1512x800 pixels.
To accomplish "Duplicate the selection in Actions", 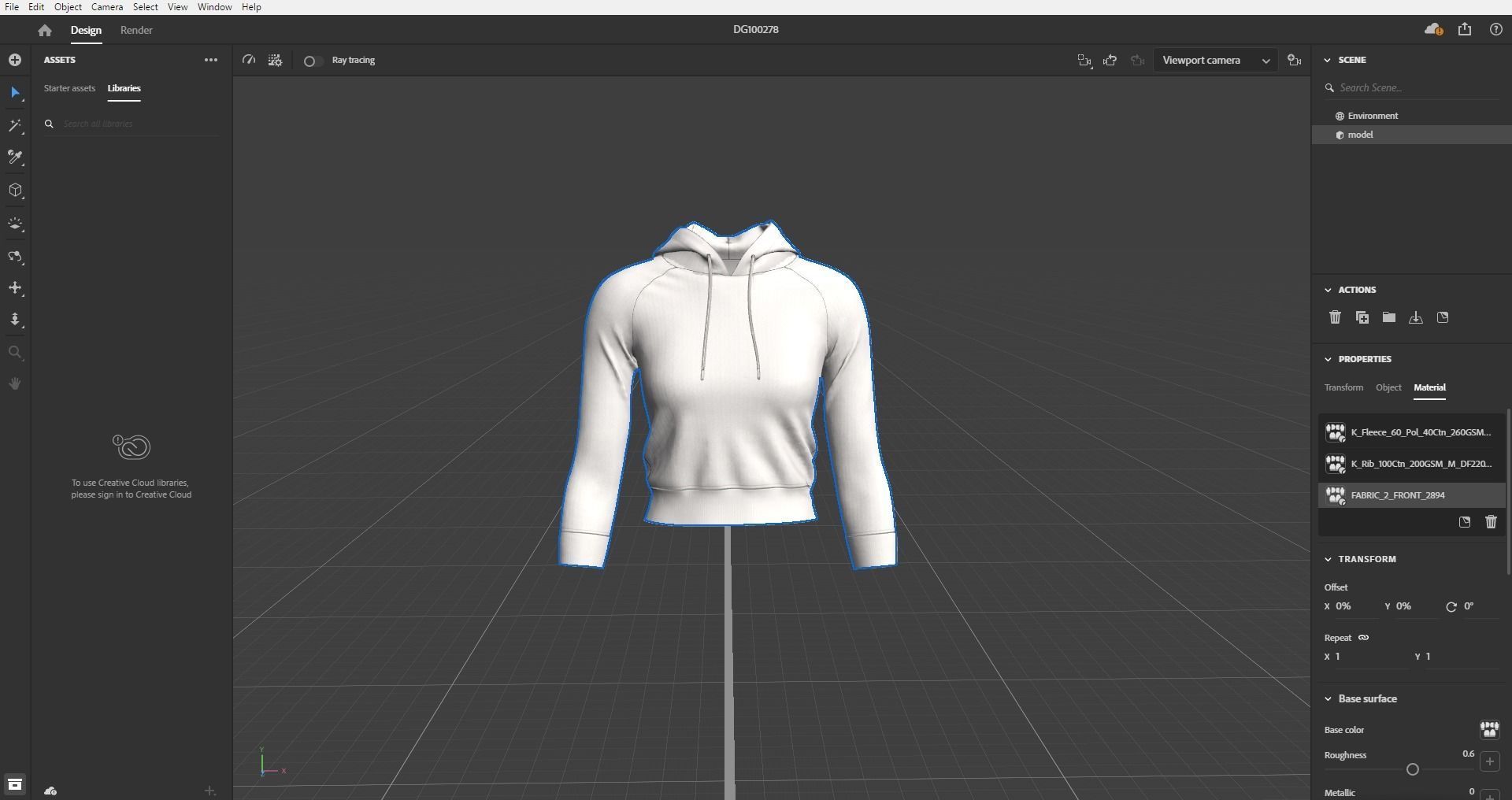I will click(1362, 317).
